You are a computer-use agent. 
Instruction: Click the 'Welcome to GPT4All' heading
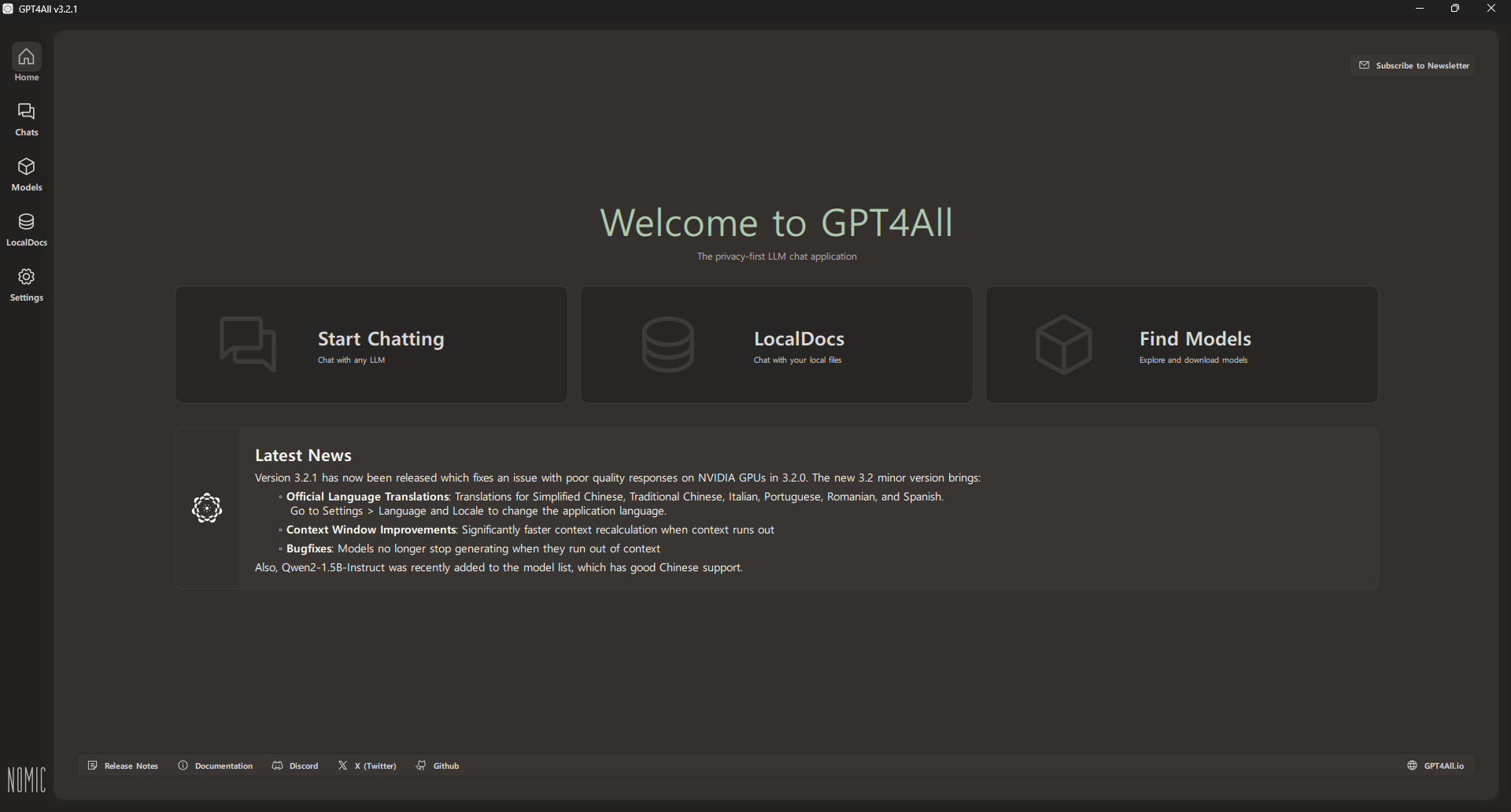tap(776, 223)
